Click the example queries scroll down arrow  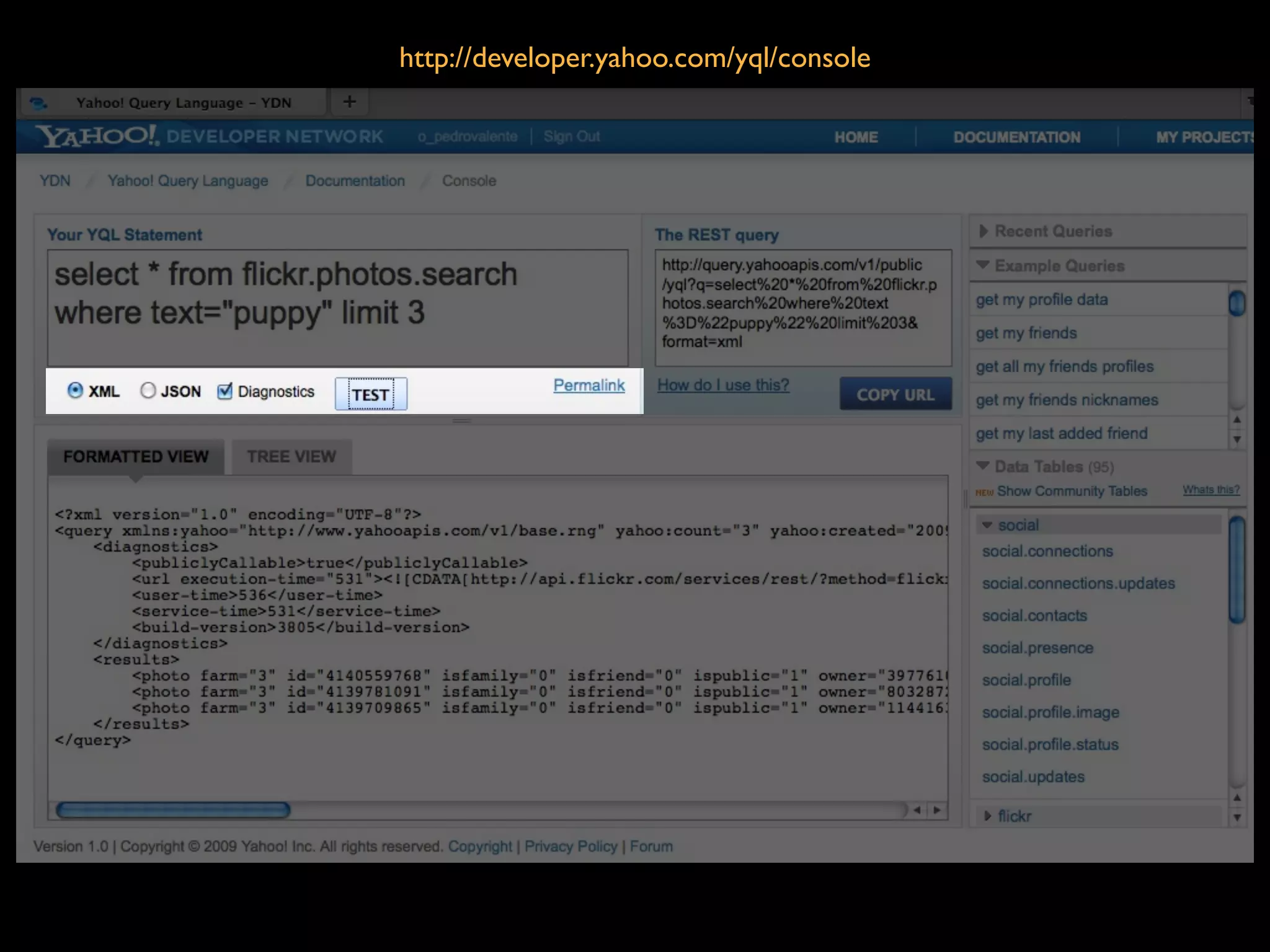1237,439
